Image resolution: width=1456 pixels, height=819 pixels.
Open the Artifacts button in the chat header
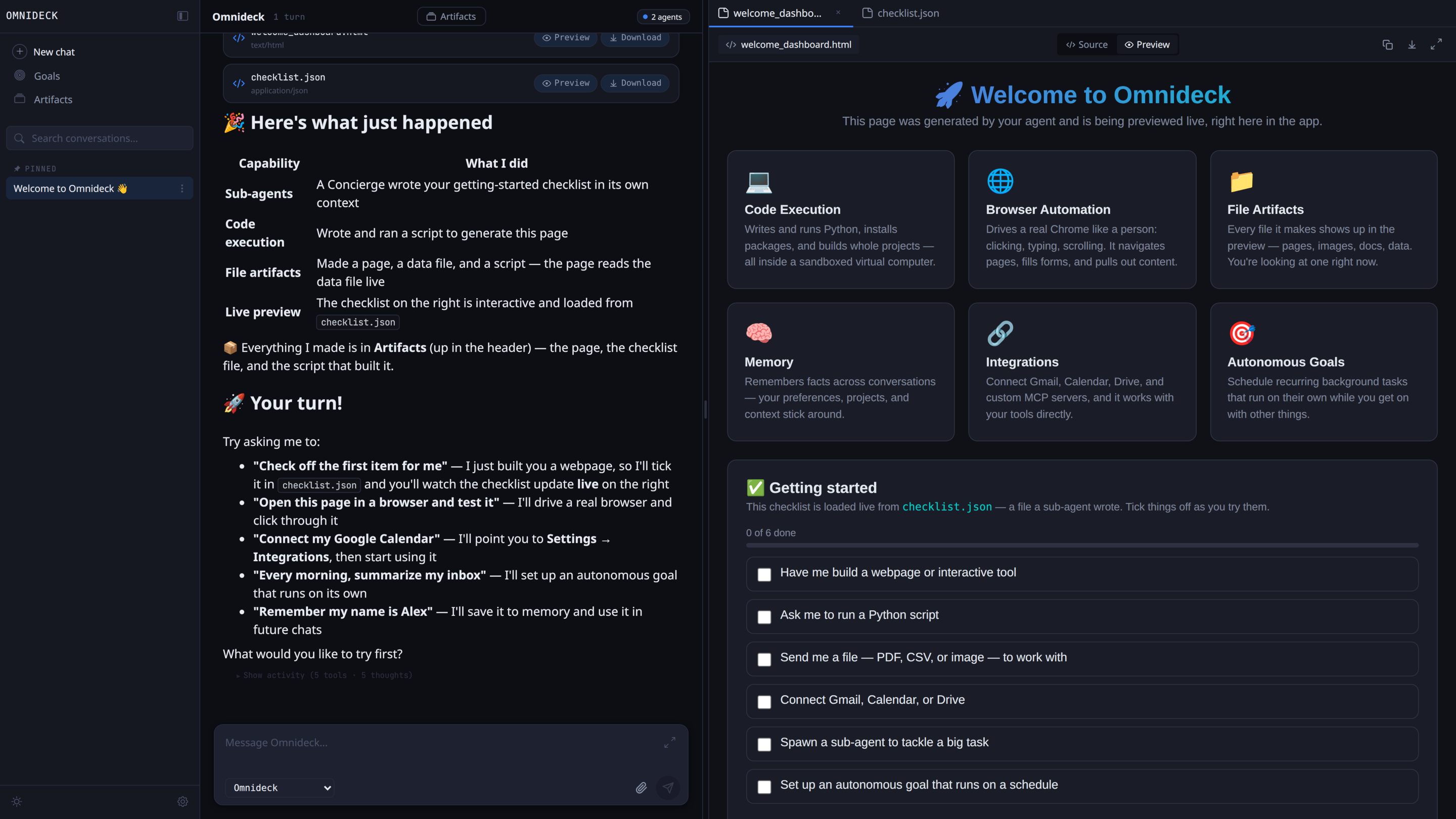451,16
